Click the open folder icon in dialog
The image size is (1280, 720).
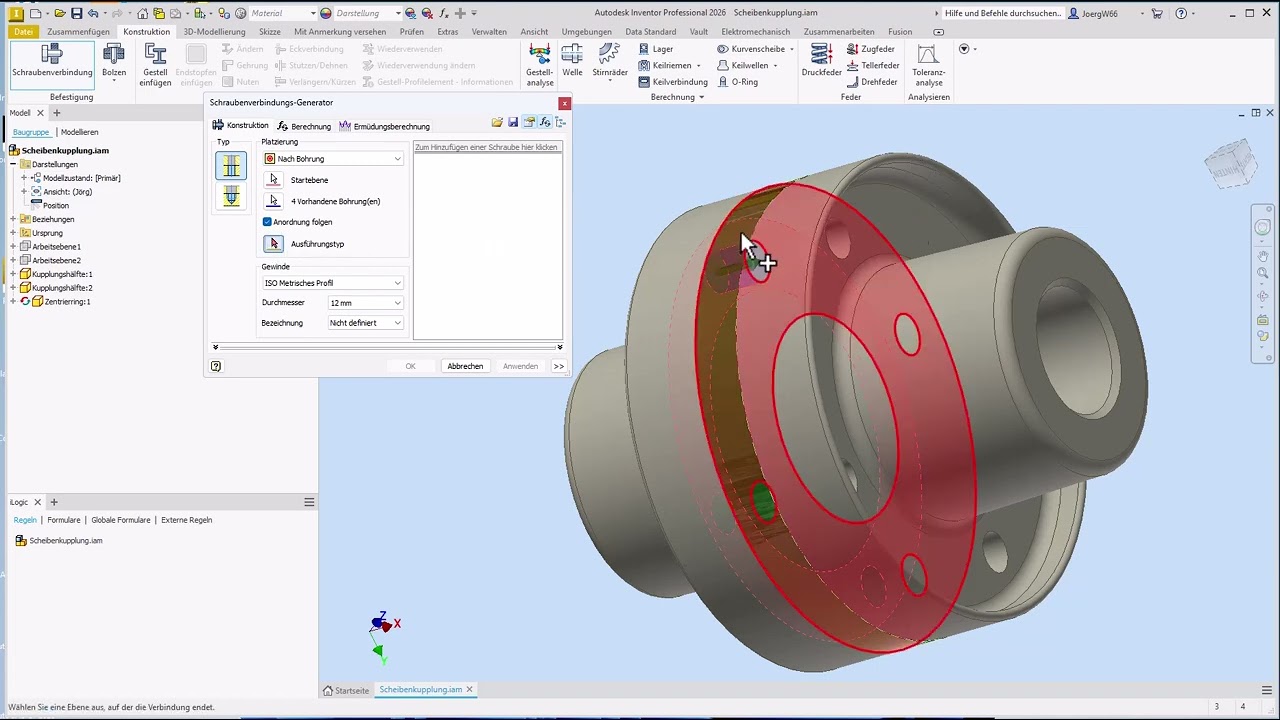pos(497,122)
